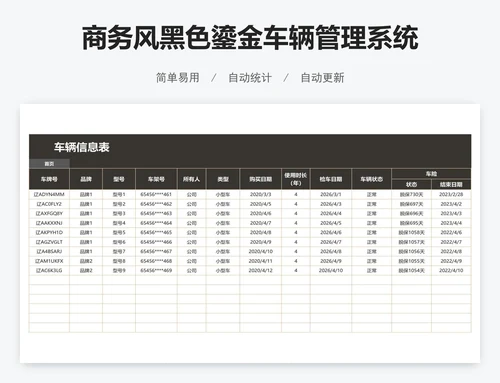Click the 自动统计 subtitle text
Viewport: 500px width, 383px height.
click(250, 78)
